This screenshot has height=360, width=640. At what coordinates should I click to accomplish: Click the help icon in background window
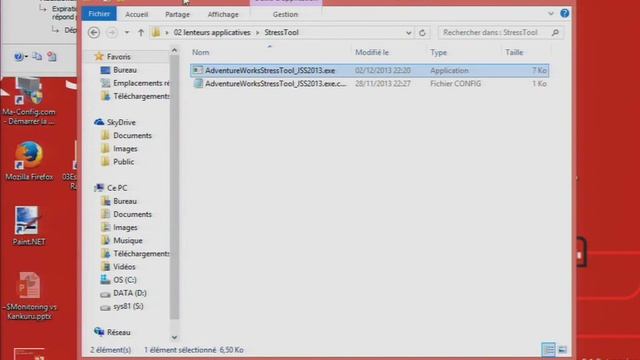pos(18,57)
